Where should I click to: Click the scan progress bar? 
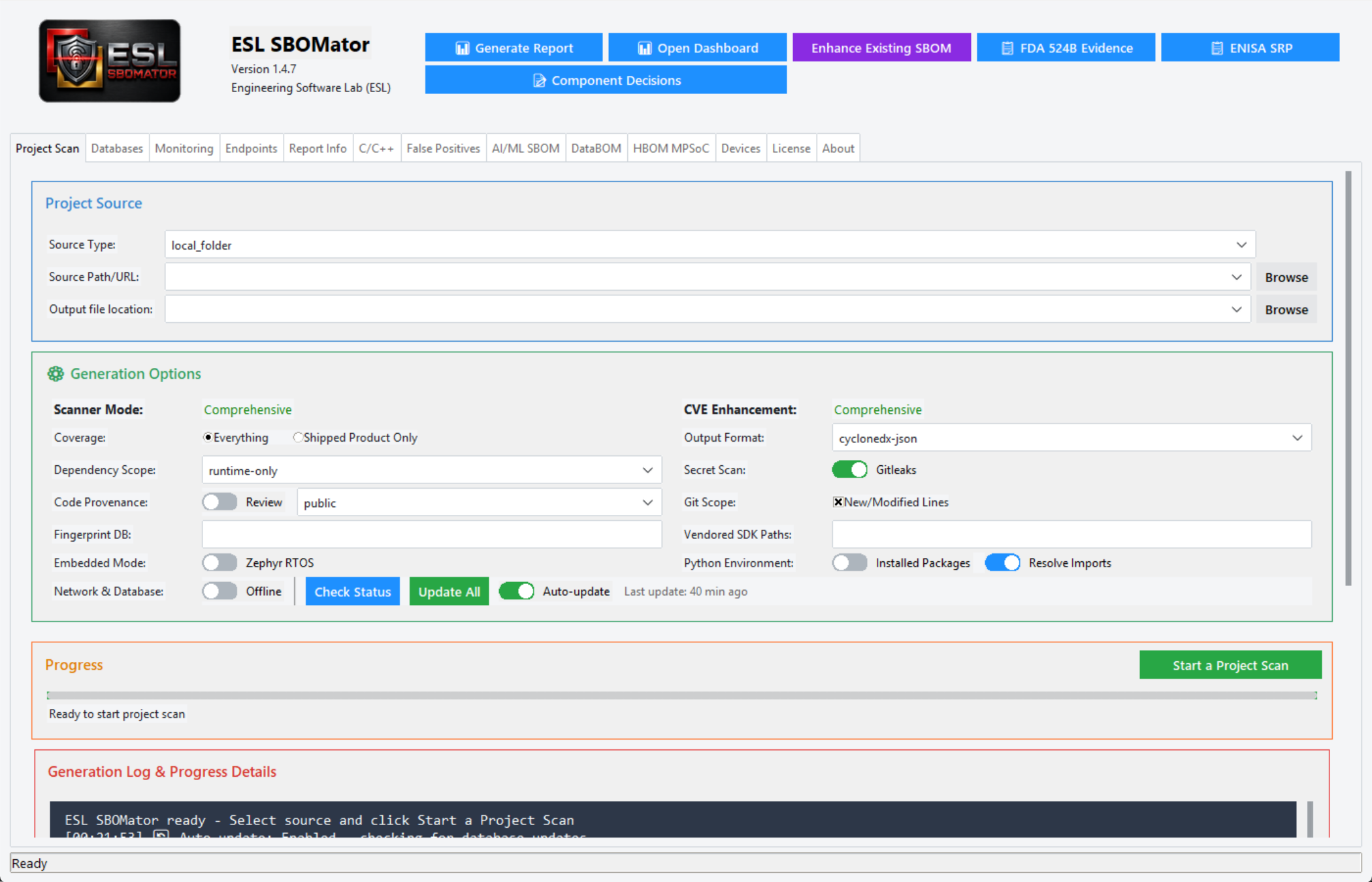coord(681,695)
